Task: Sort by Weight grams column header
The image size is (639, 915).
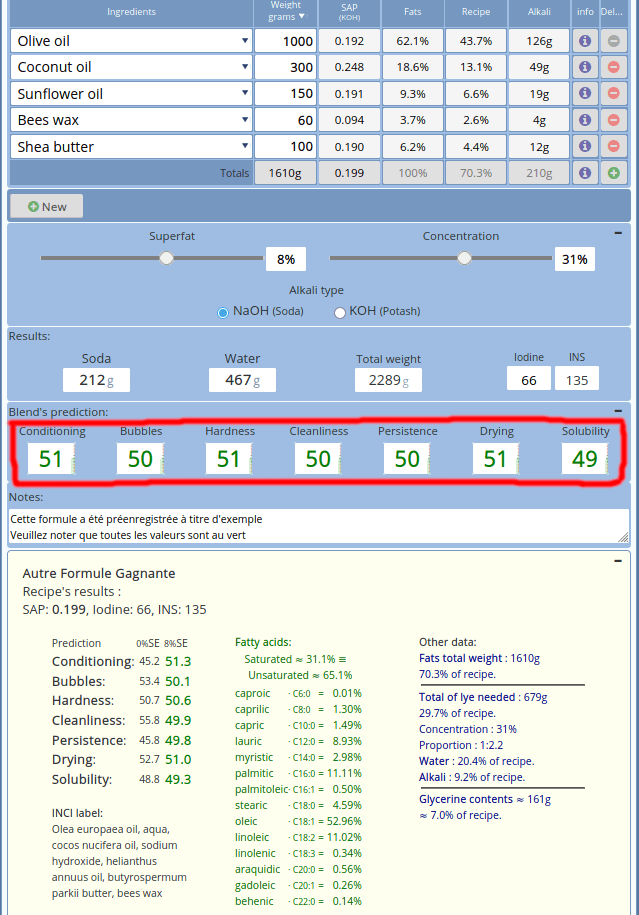Action: (285, 11)
